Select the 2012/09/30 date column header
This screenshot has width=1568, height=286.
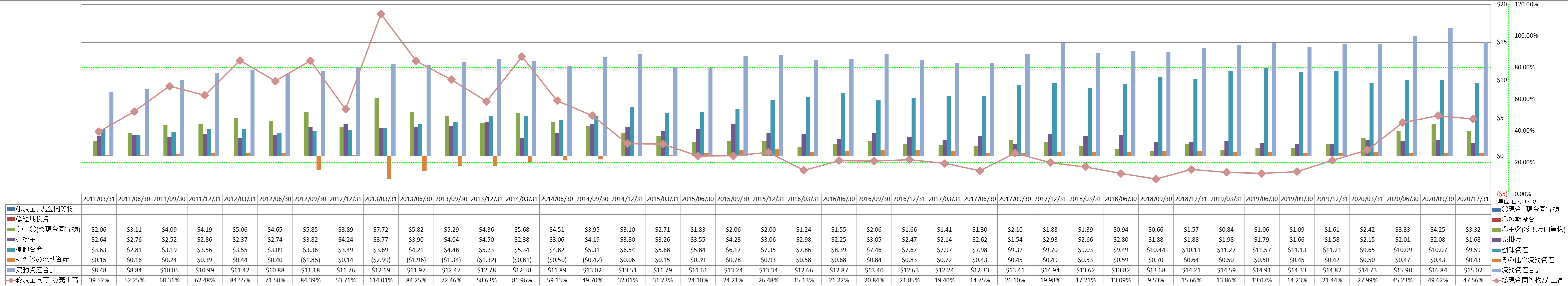click(311, 198)
